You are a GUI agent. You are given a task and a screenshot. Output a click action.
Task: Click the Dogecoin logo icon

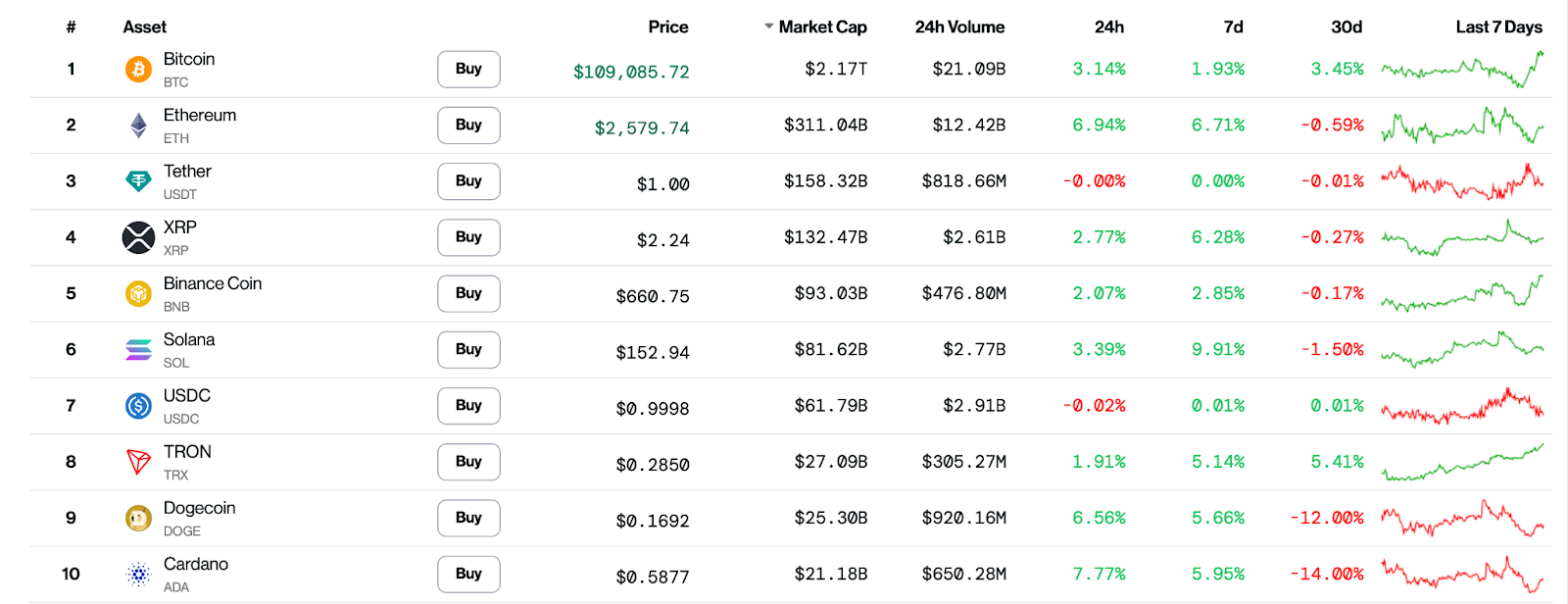click(x=138, y=518)
